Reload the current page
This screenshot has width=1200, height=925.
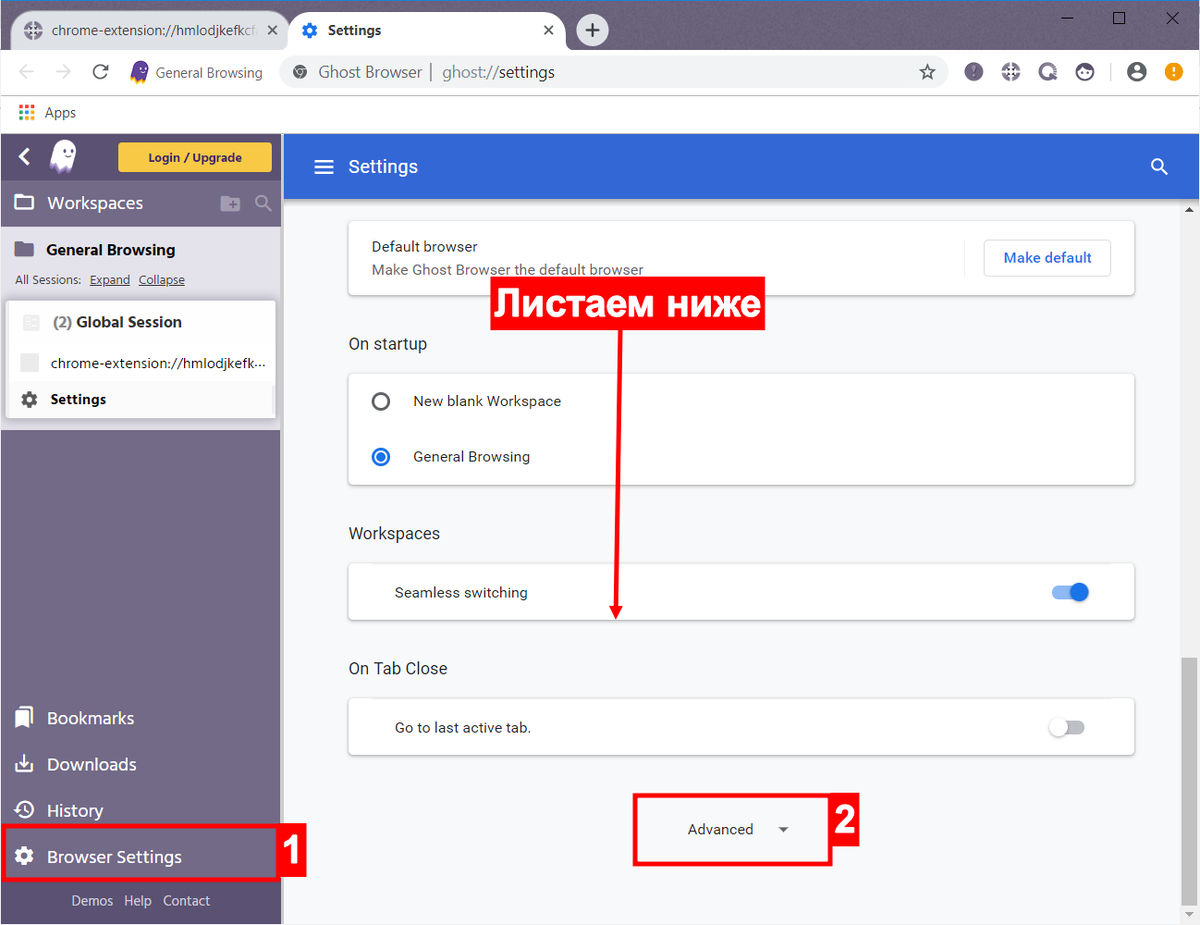click(x=100, y=72)
